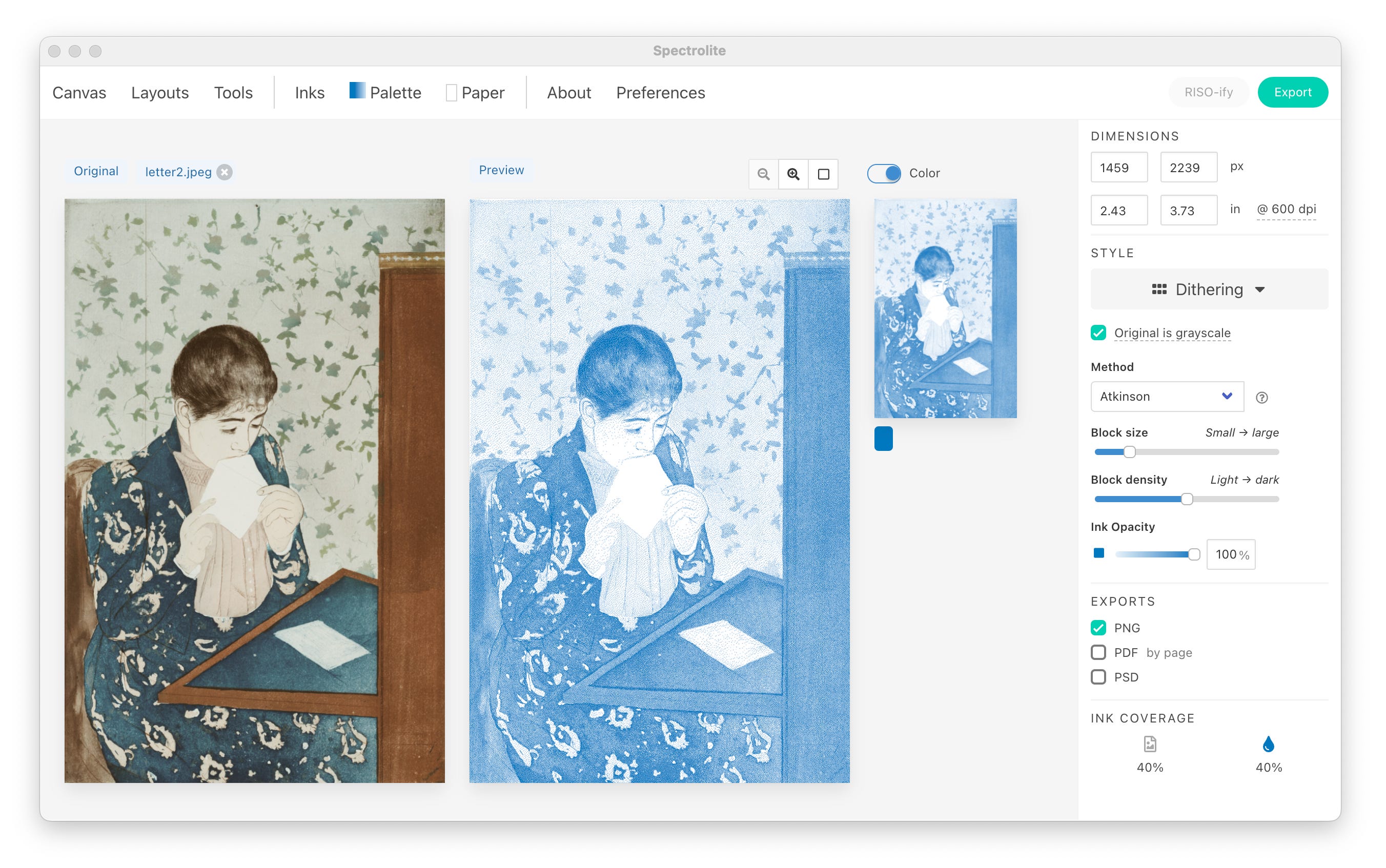Open the Atkinson method dropdown

click(1167, 397)
